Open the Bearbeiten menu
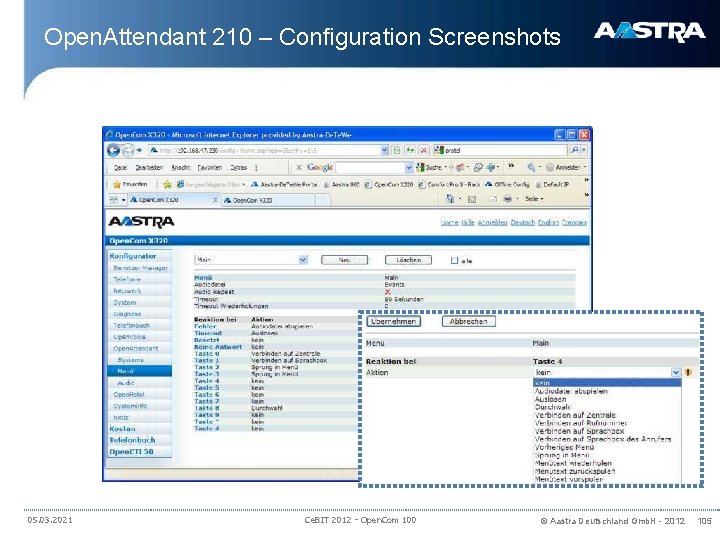The image size is (720, 540). 149,168
